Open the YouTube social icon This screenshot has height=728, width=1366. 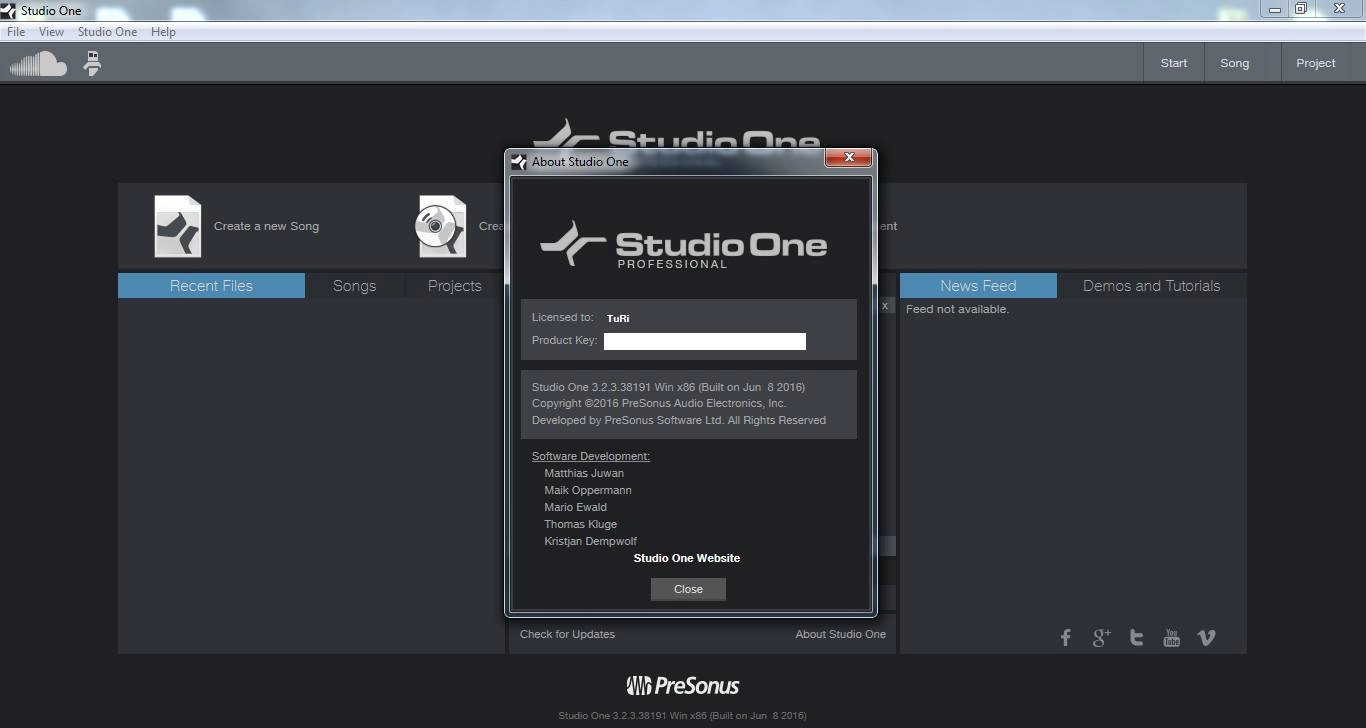pos(1172,638)
